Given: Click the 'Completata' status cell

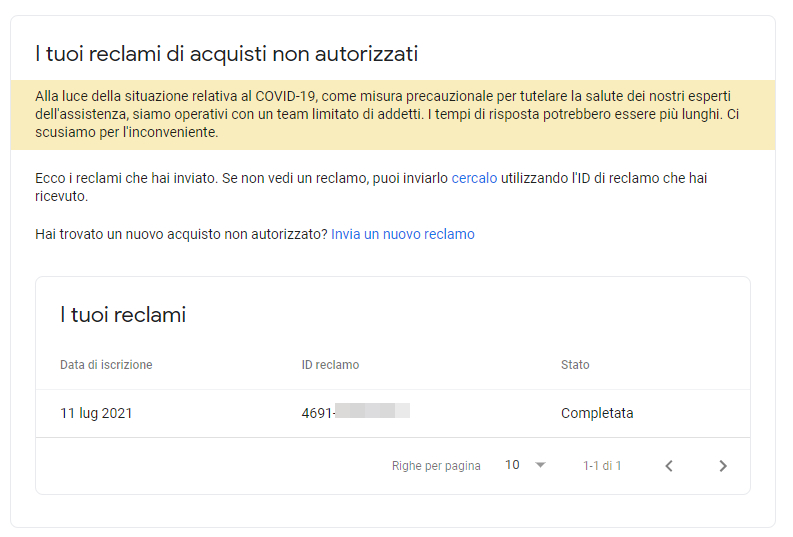Looking at the screenshot, I should pyautogui.click(x=597, y=413).
